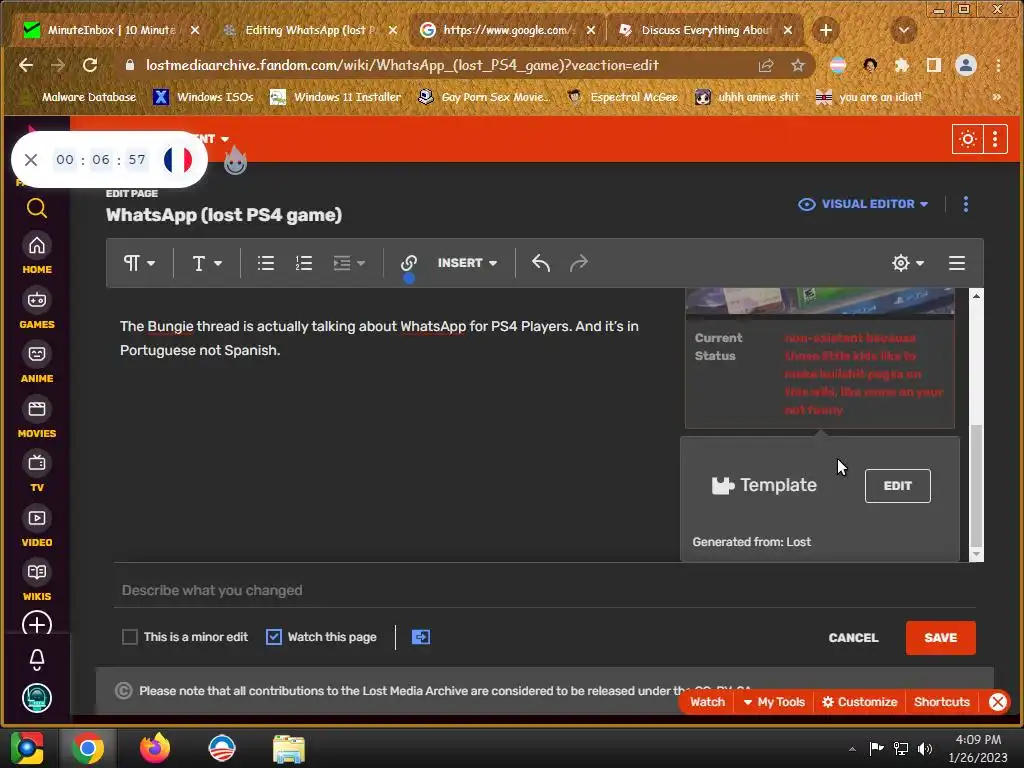This screenshot has width=1024, height=768.
Task: Open Malware Database bookmark
Action: (81, 97)
